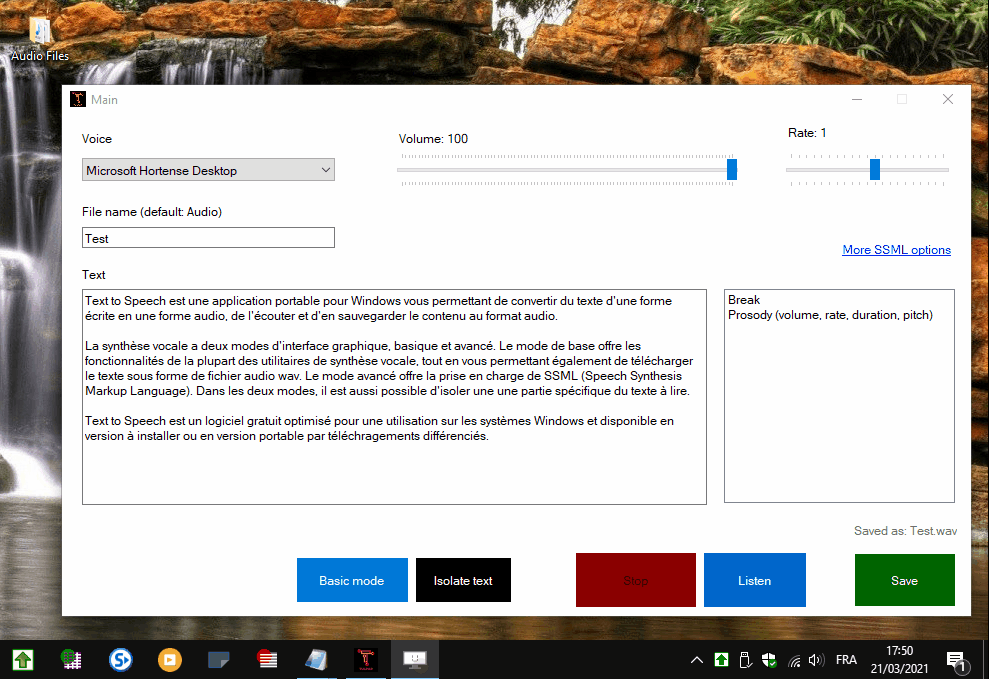
Task: Open the blue S circle taskbar app
Action: 120,660
